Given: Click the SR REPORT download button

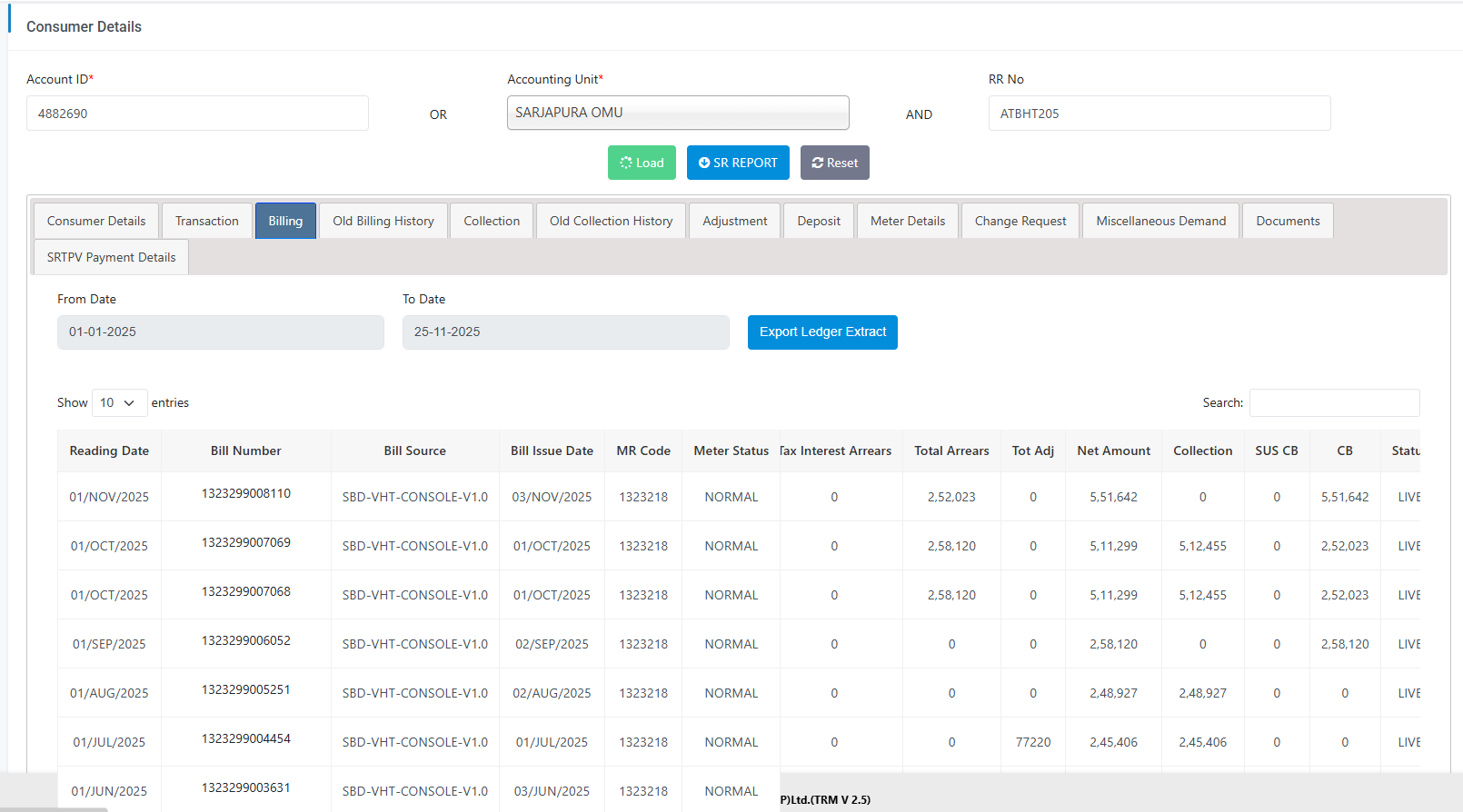Looking at the screenshot, I should coord(738,163).
